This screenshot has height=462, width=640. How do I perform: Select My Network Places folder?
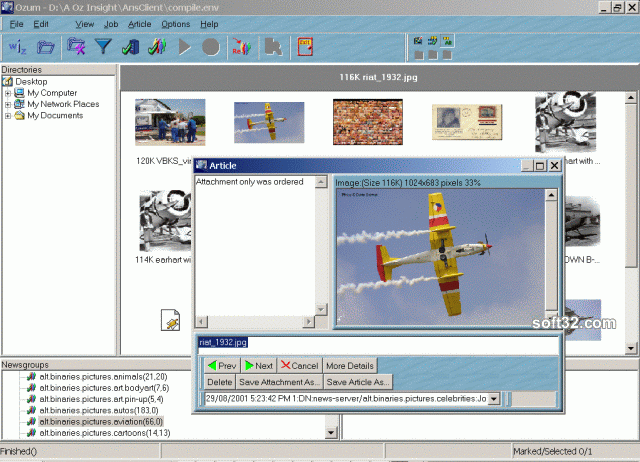click(x=63, y=104)
